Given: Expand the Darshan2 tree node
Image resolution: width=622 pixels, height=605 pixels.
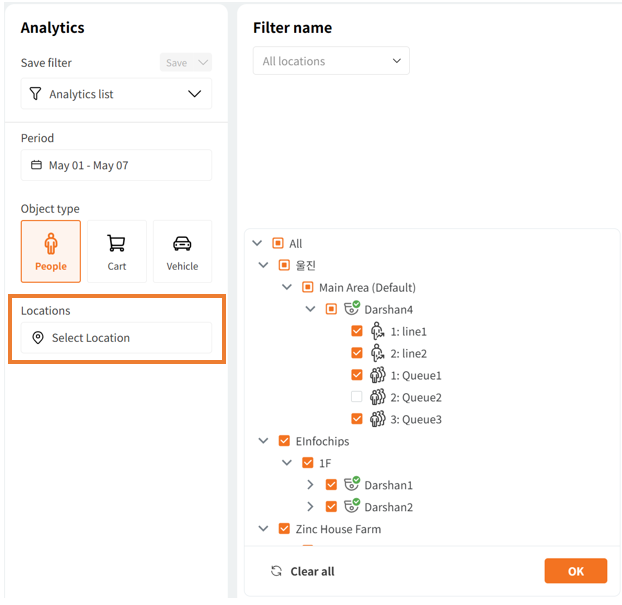Looking at the screenshot, I should [x=310, y=506].
